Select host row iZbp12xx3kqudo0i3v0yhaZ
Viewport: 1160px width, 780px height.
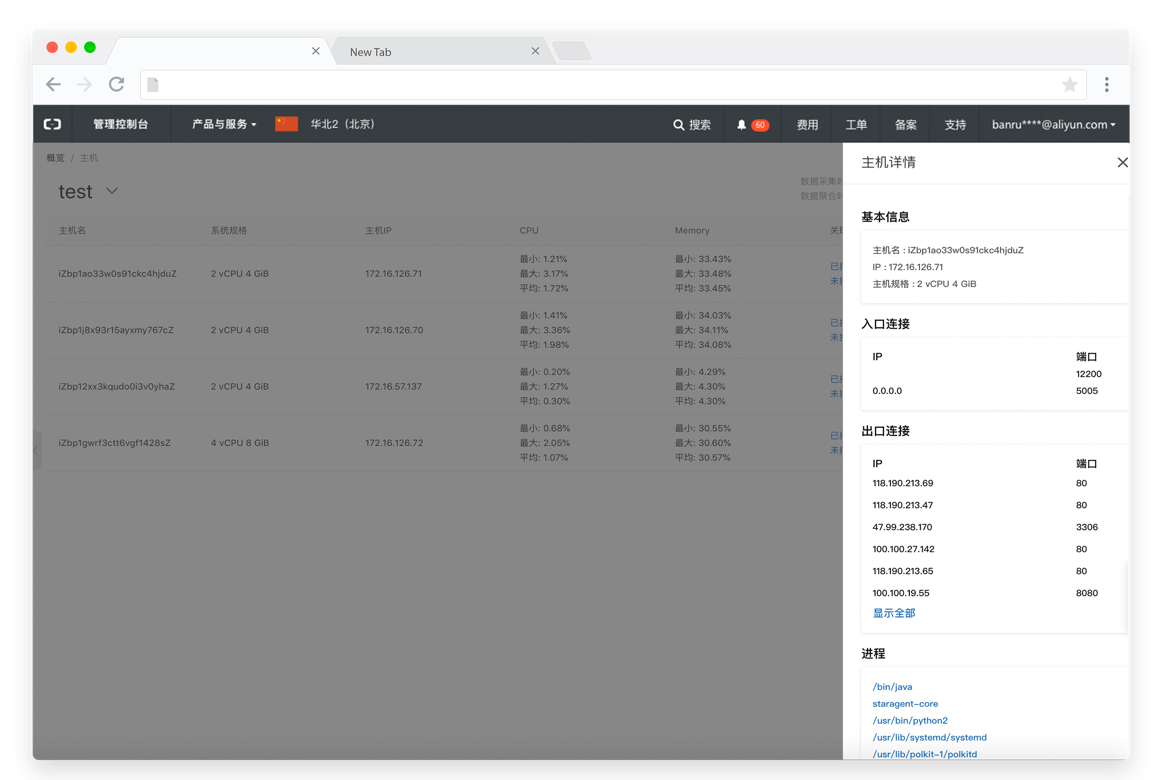pos(444,386)
